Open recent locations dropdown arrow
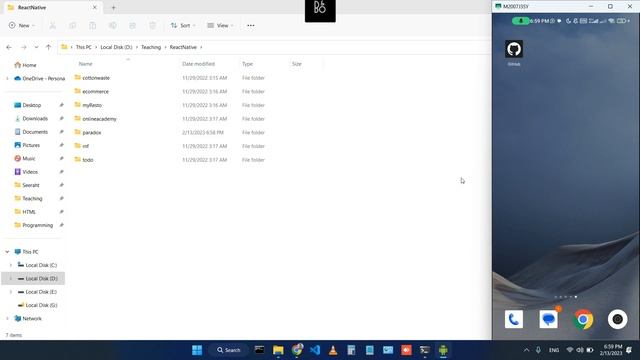Viewport: 640px width, 360px height. pyautogui.click(x=36, y=47)
